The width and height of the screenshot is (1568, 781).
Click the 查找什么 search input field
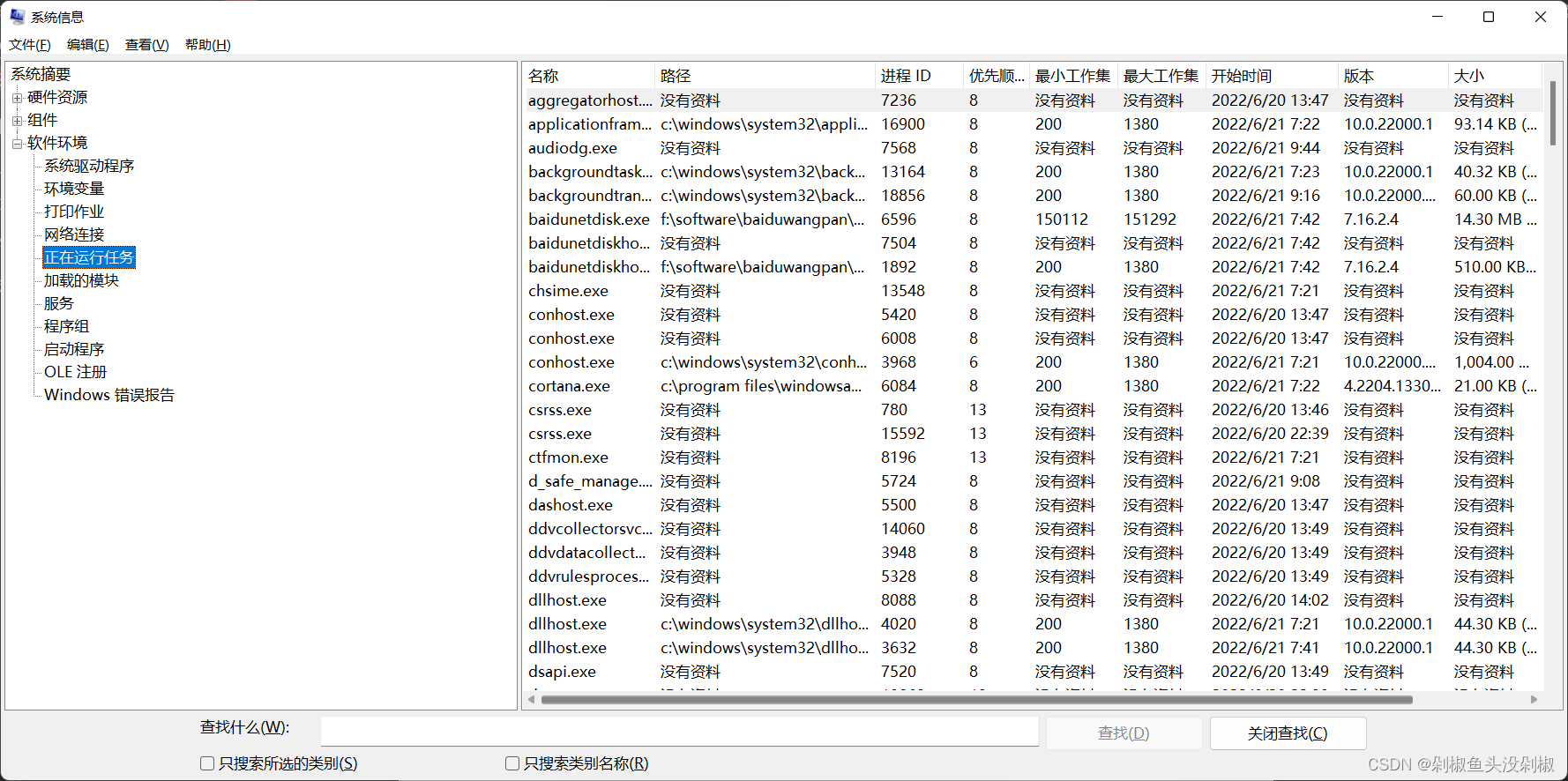tap(679, 731)
